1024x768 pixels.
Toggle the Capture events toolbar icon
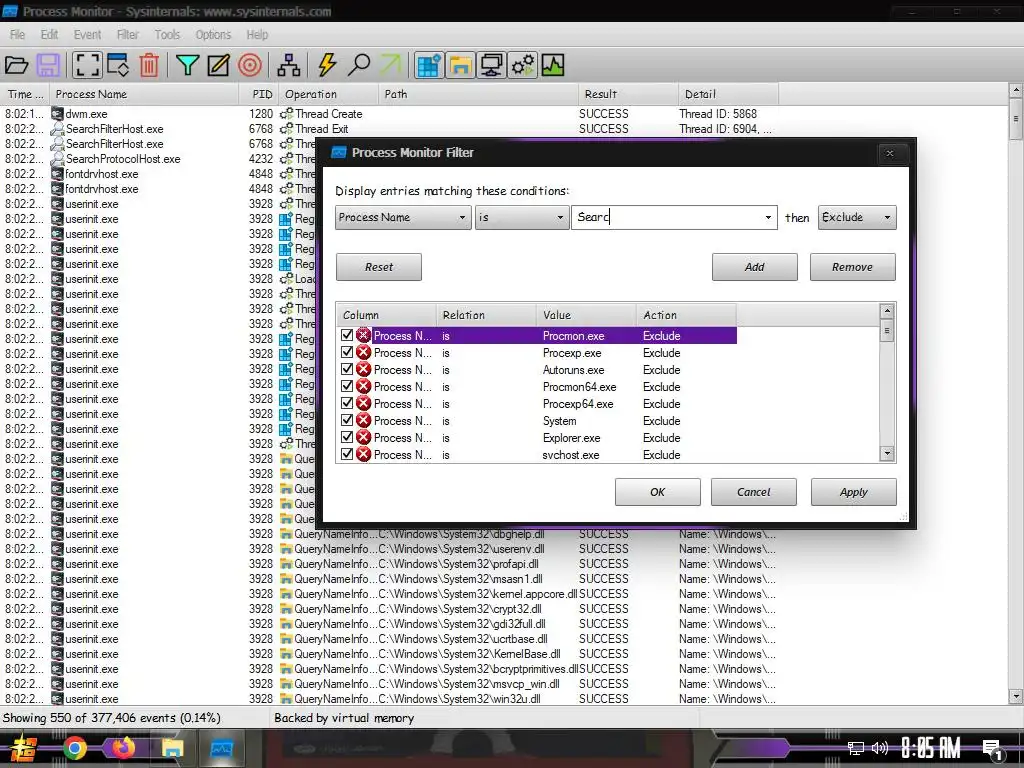click(87, 65)
